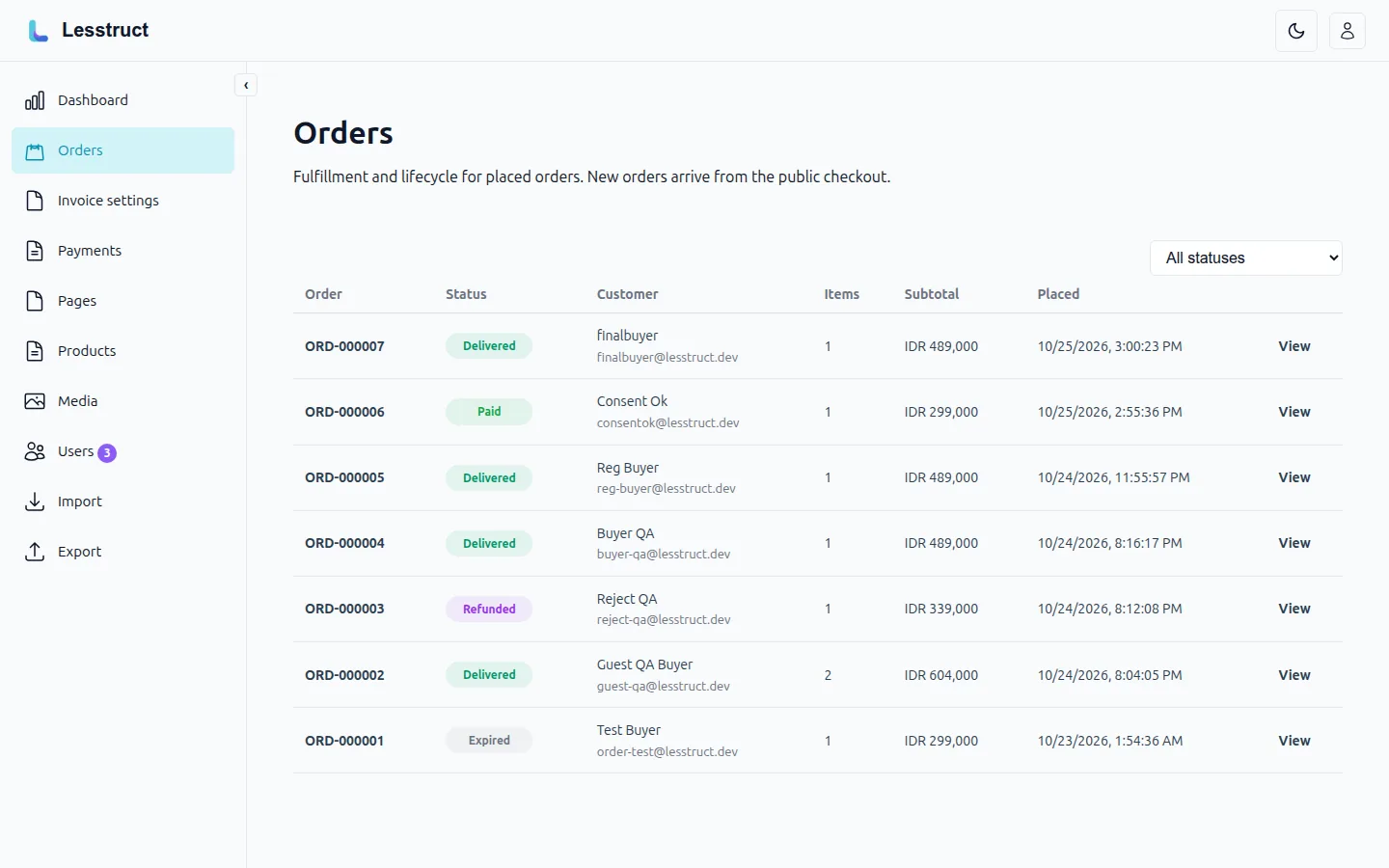The width and height of the screenshot is (1389, 868).
Task: Collapse the sidebar with the chevron button
Action: (246, 85)
